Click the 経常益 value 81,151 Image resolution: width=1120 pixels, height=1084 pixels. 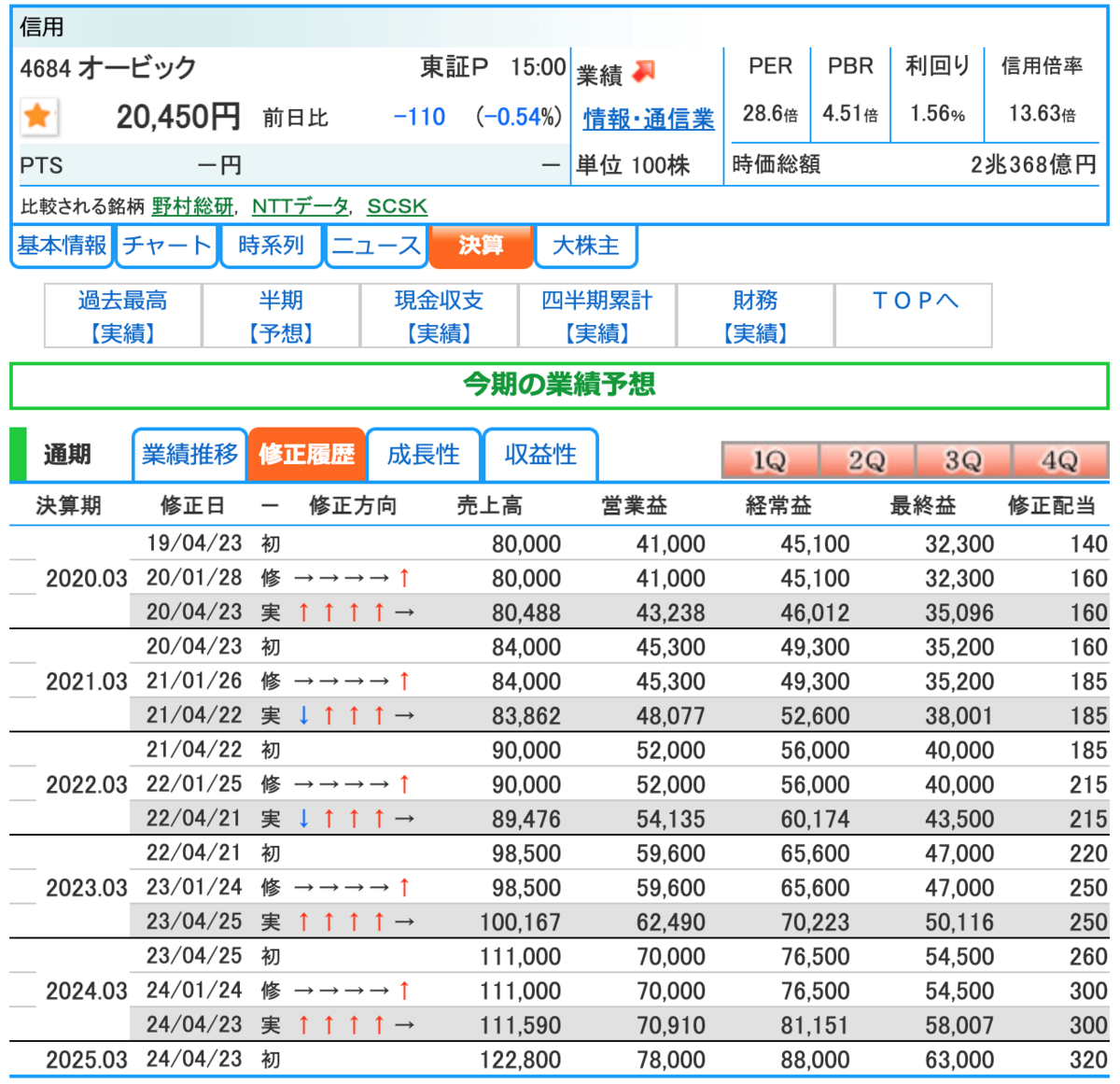[x=815, y=1026]
